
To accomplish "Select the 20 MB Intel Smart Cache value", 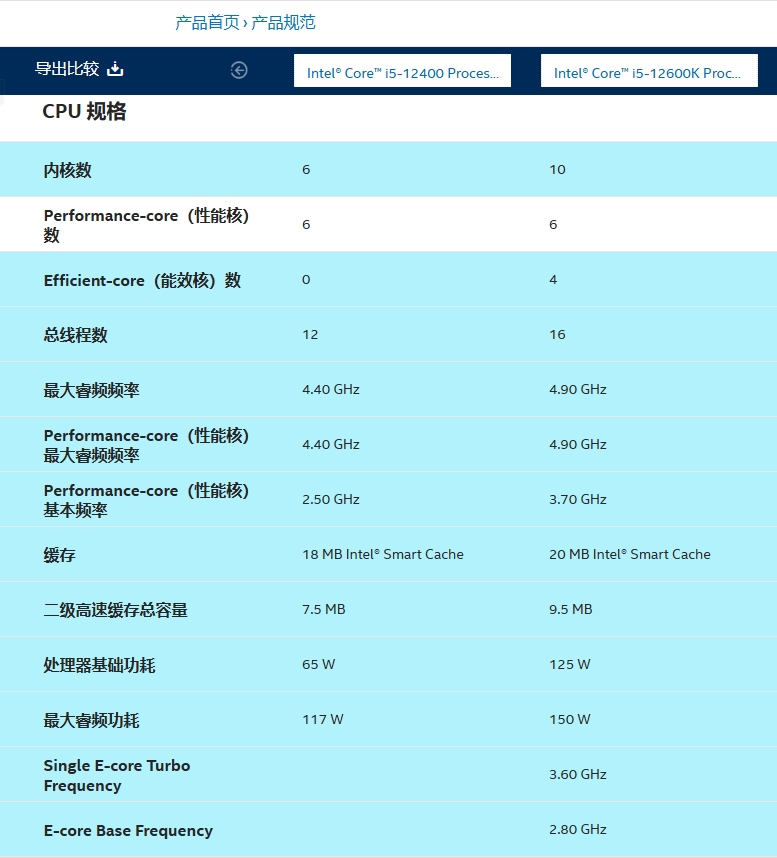I will point(630,554).
